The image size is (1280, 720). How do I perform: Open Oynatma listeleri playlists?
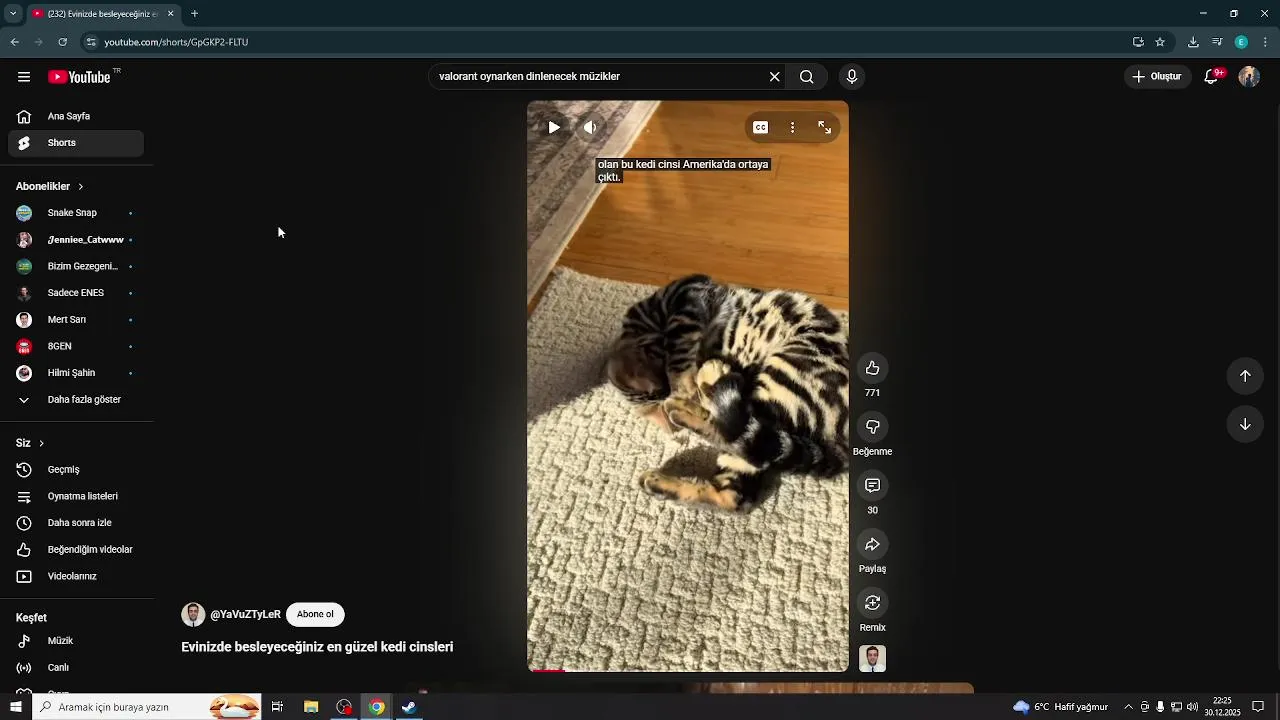pyautogui.click(x=76, y=496)
